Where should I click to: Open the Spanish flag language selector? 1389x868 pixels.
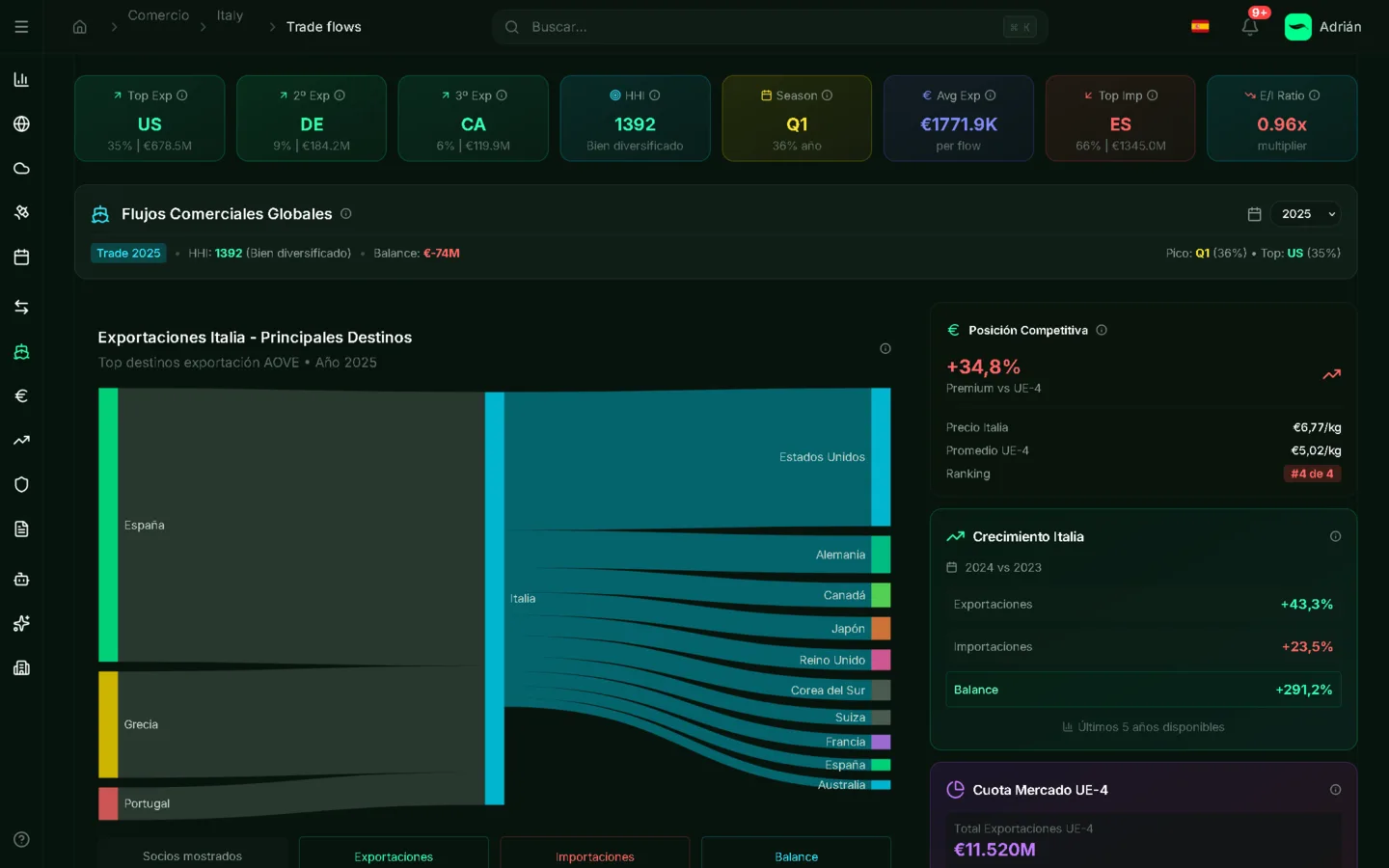tap(1200, 27)
